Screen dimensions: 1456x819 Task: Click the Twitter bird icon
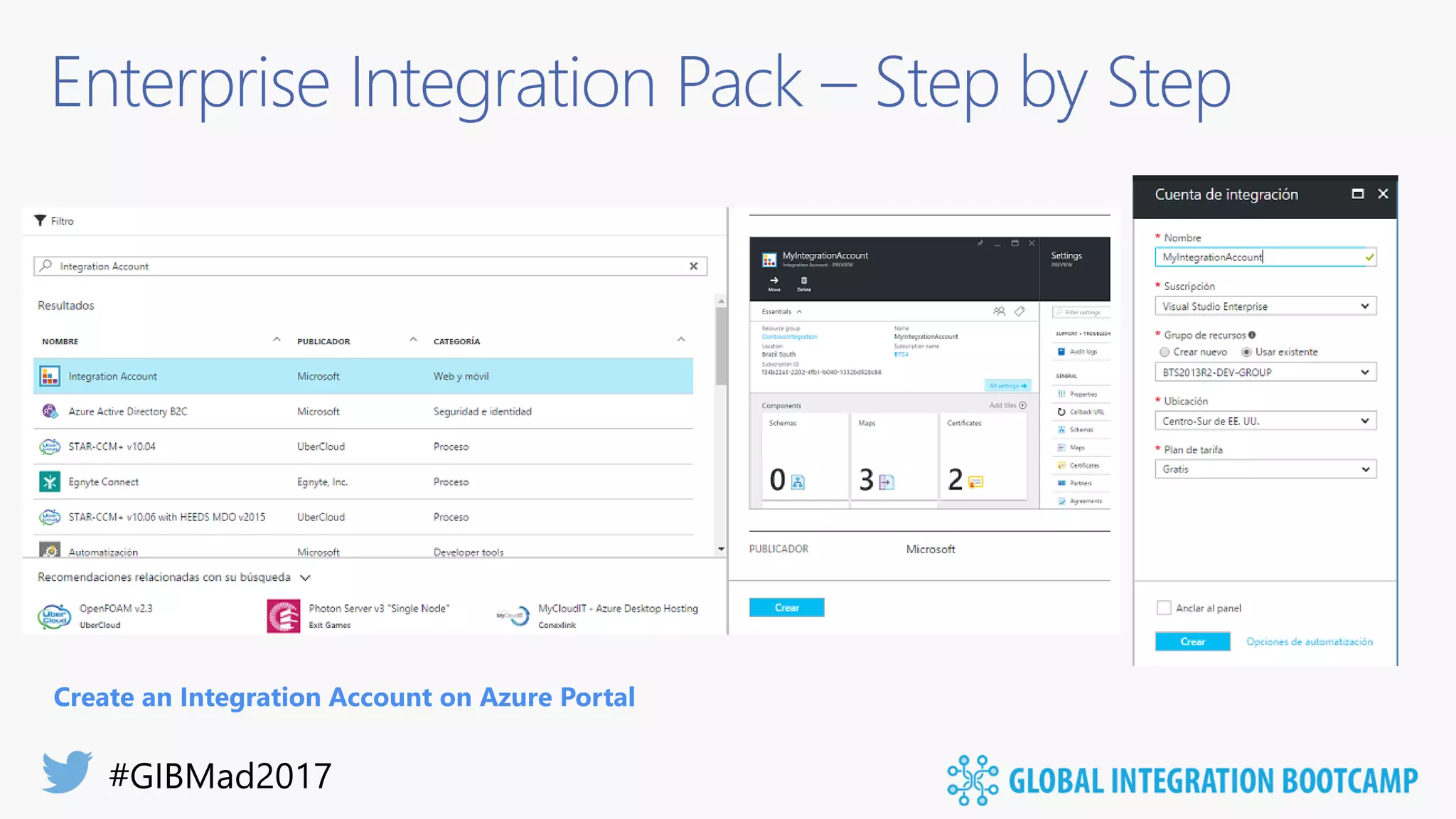(x=67, y=772)
